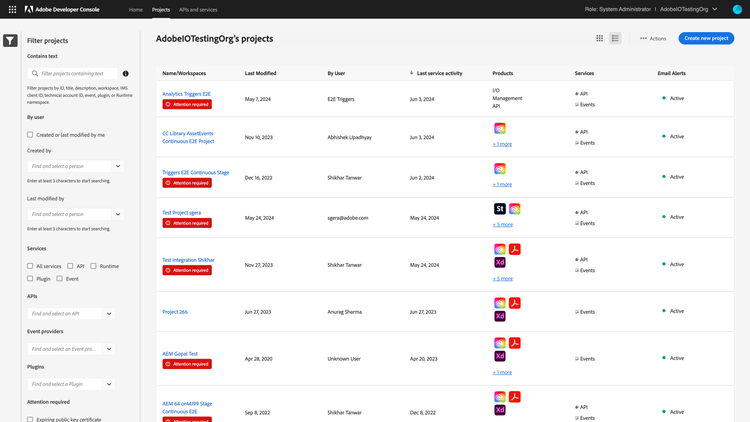Screen dimensions: 750x422
Task: Click the Adobe Stock icon in Test Project sgera row
Action: (x=500, y=209)
